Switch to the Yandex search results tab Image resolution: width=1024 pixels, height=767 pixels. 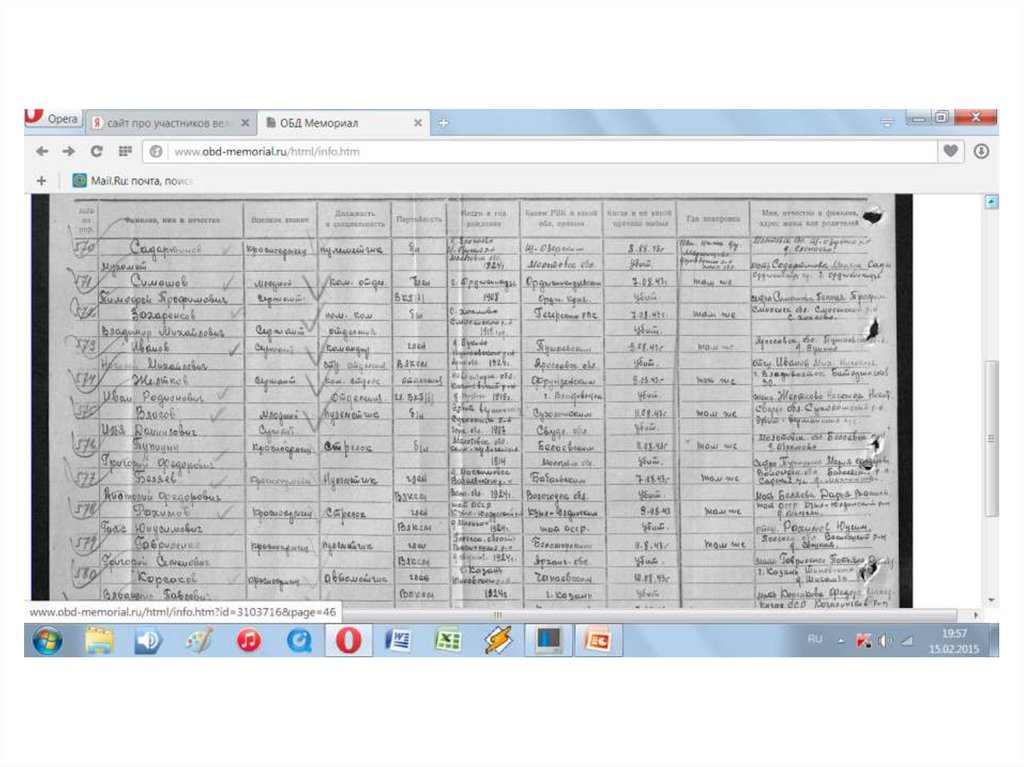click(166, 122)
